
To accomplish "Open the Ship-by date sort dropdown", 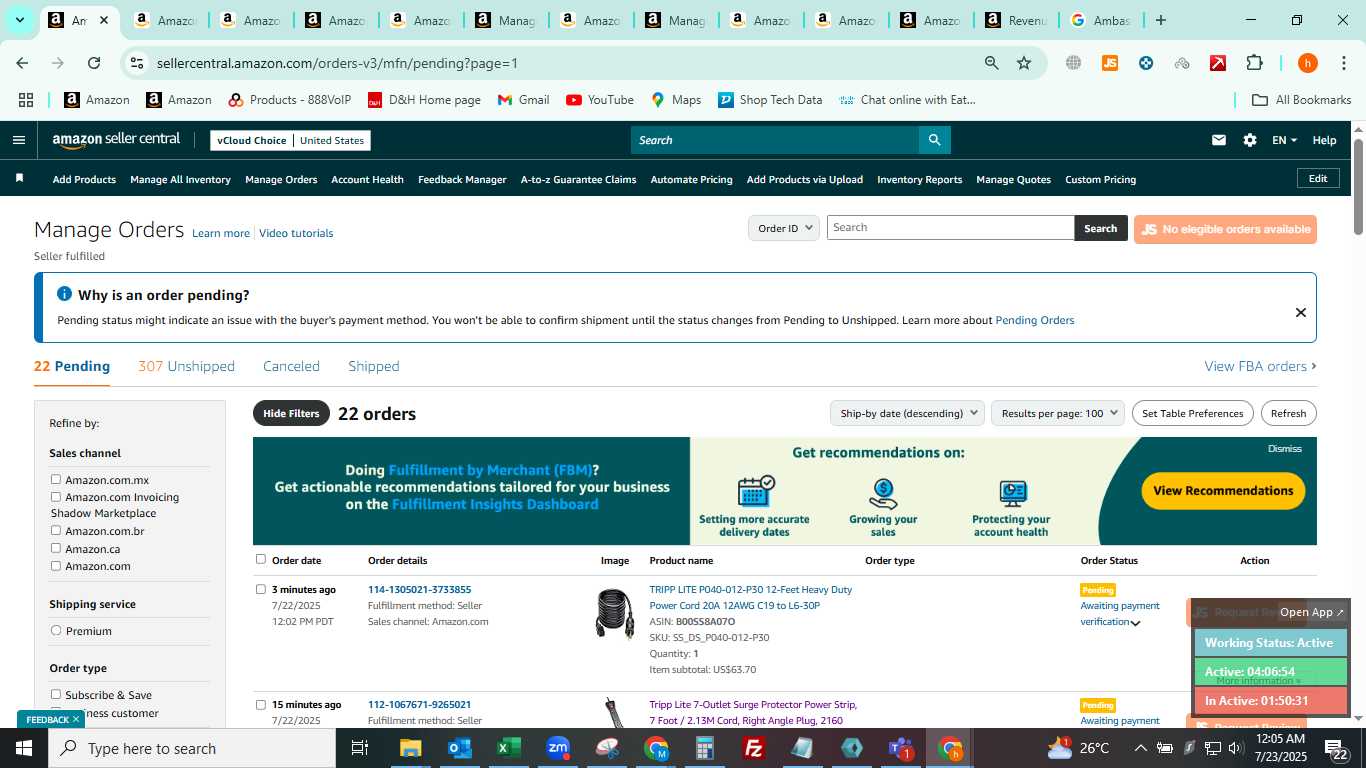I will pyautogui.click(x=907, y=413).
